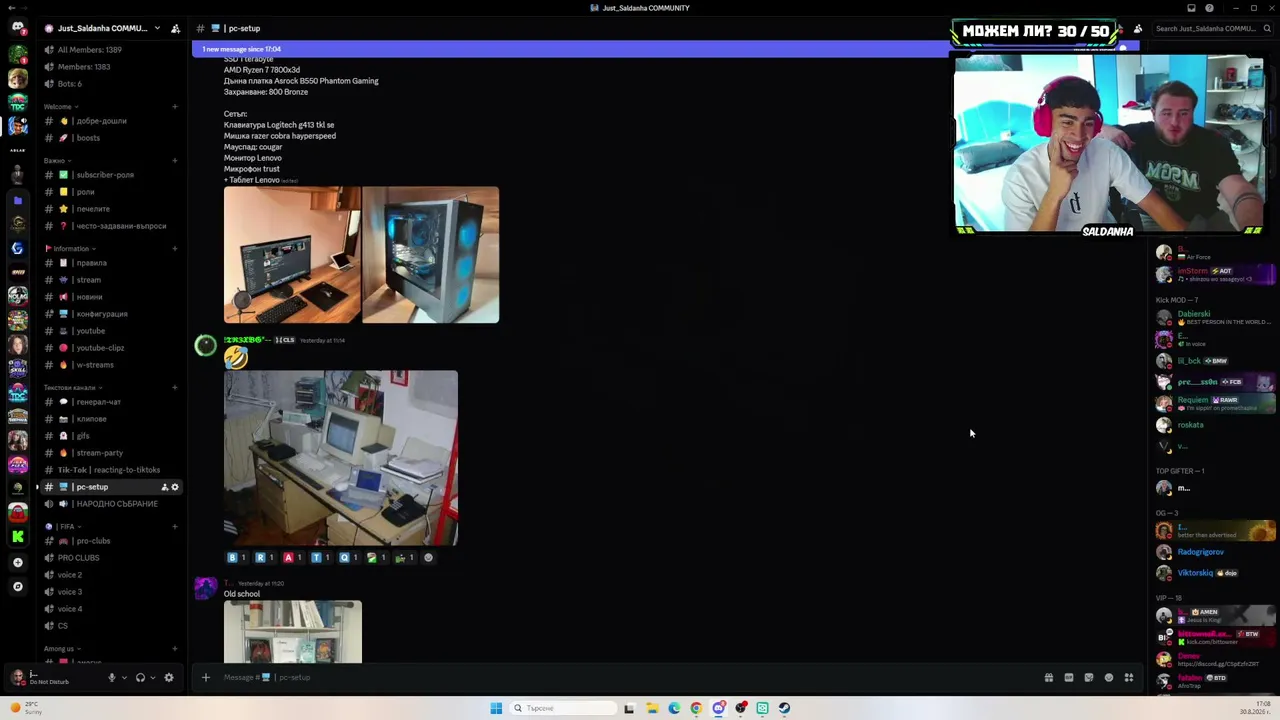Go to the генерал-чат channel

110,402
